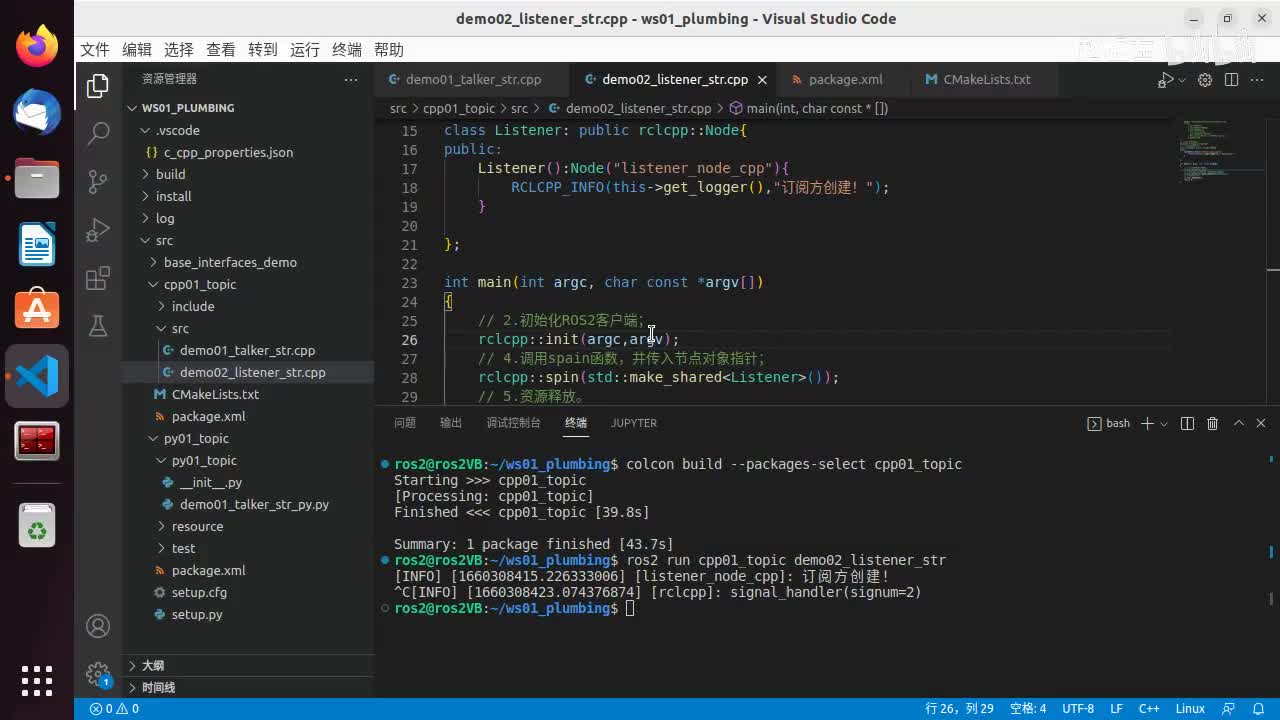Open demo01_talker_str_py.py in the explorer
The image size is (1280, 720).
pos(254,504)
